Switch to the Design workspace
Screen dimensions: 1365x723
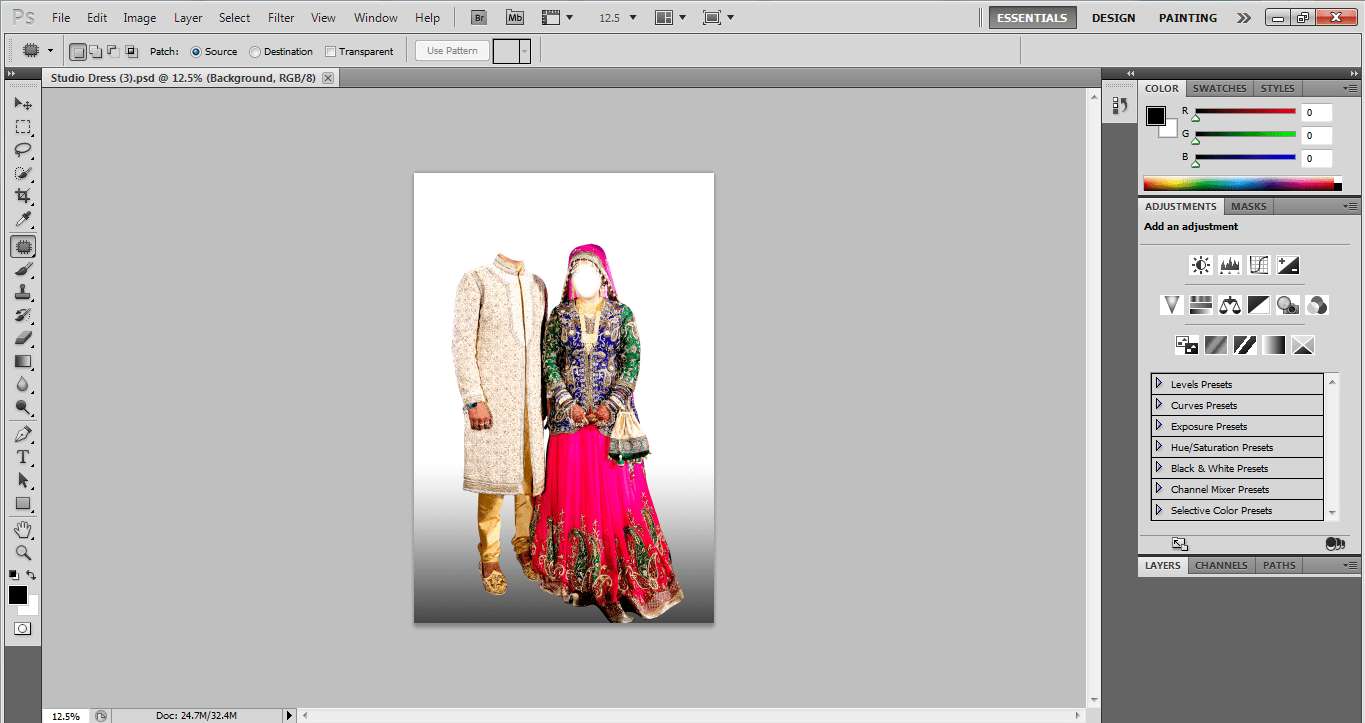coord(1113,18)
